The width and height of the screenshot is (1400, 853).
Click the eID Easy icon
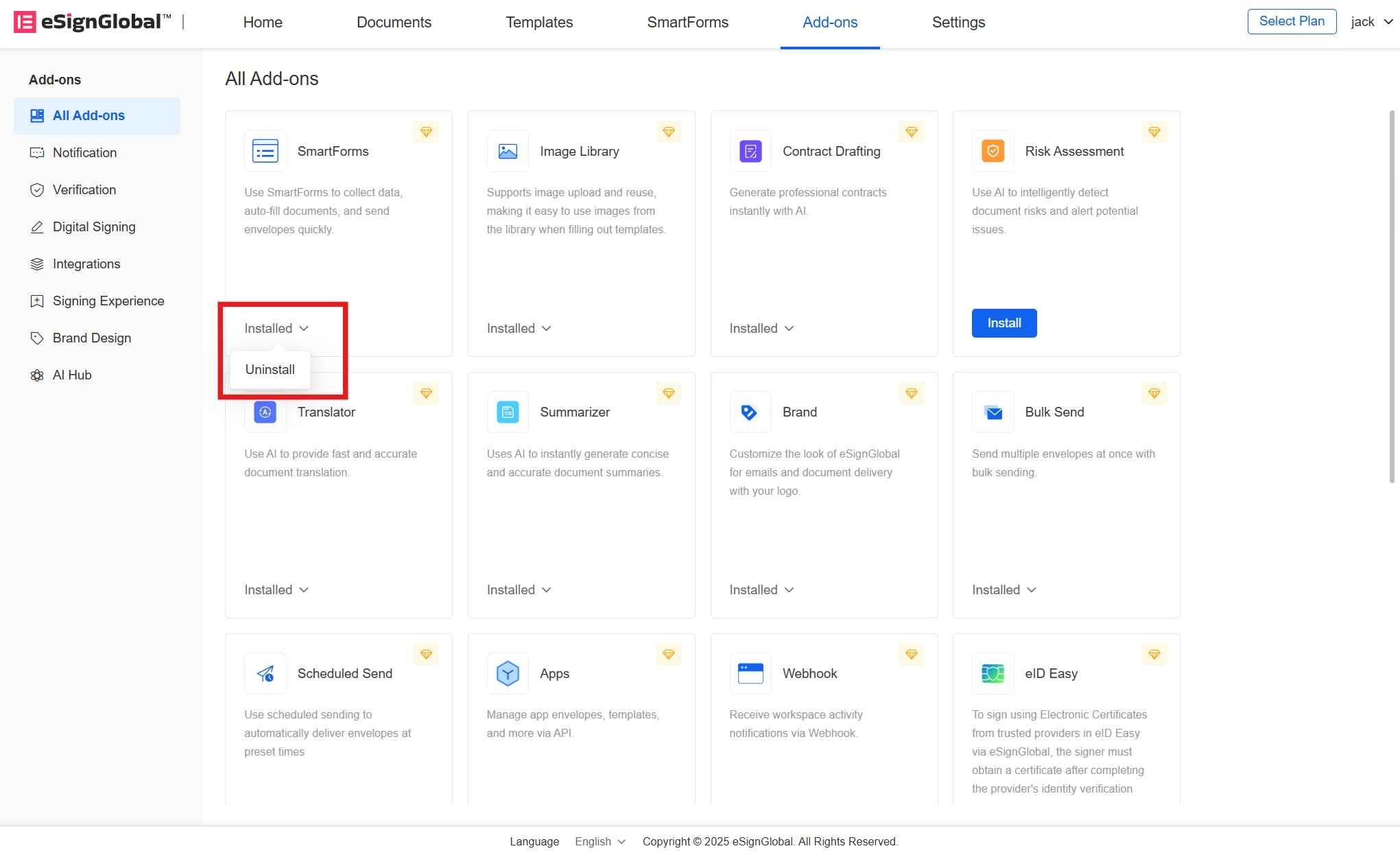click(x=993, y=673)
